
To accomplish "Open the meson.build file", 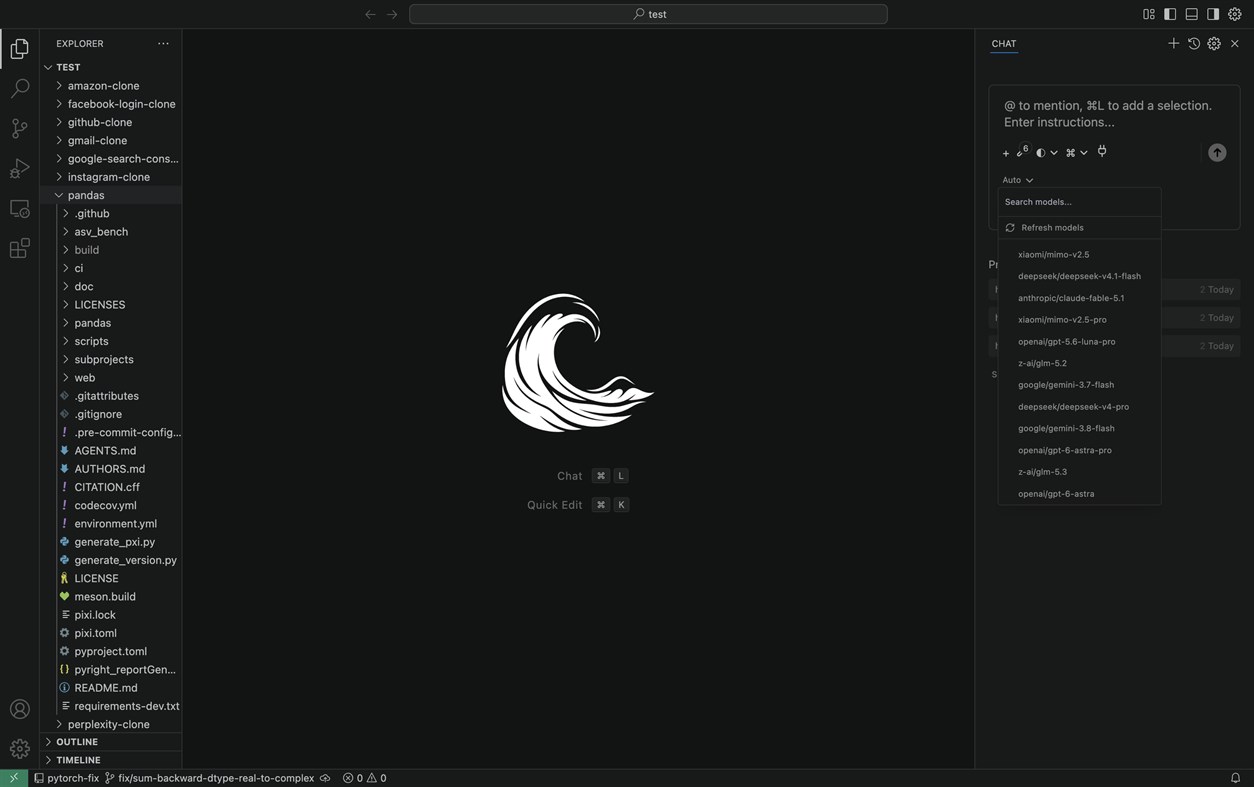I will pos(110,597).
